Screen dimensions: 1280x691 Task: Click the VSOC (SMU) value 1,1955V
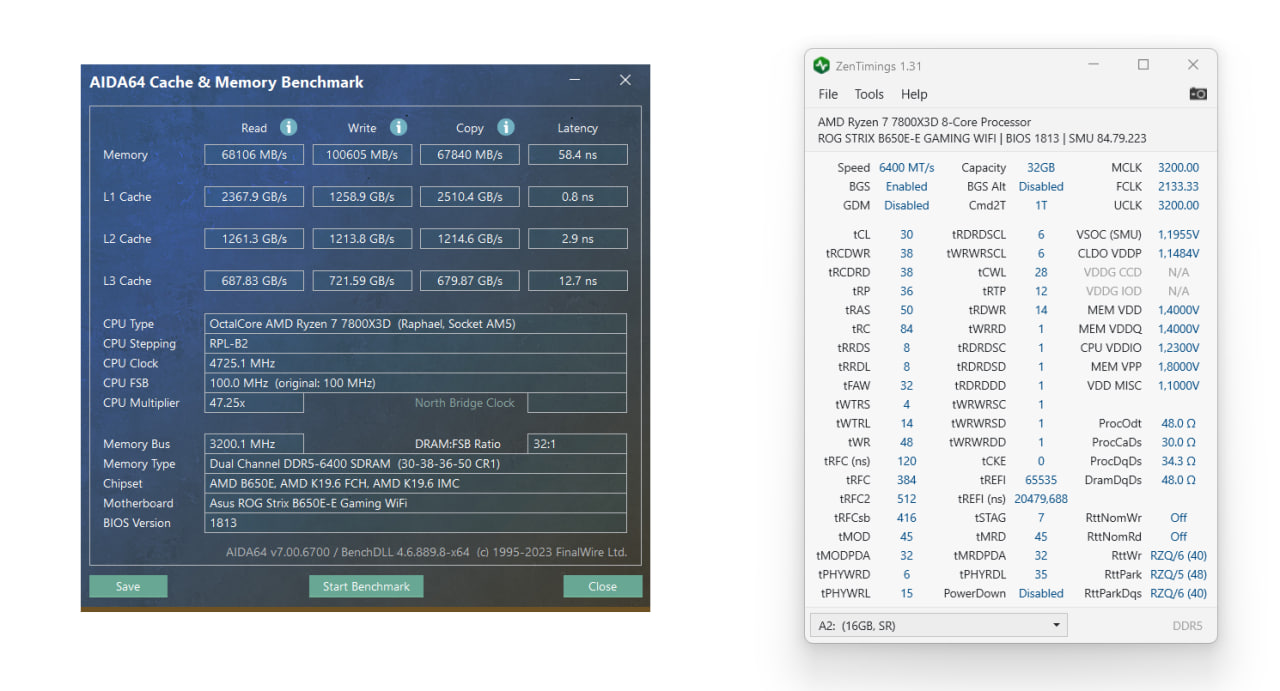click(x=1178, y=235)
